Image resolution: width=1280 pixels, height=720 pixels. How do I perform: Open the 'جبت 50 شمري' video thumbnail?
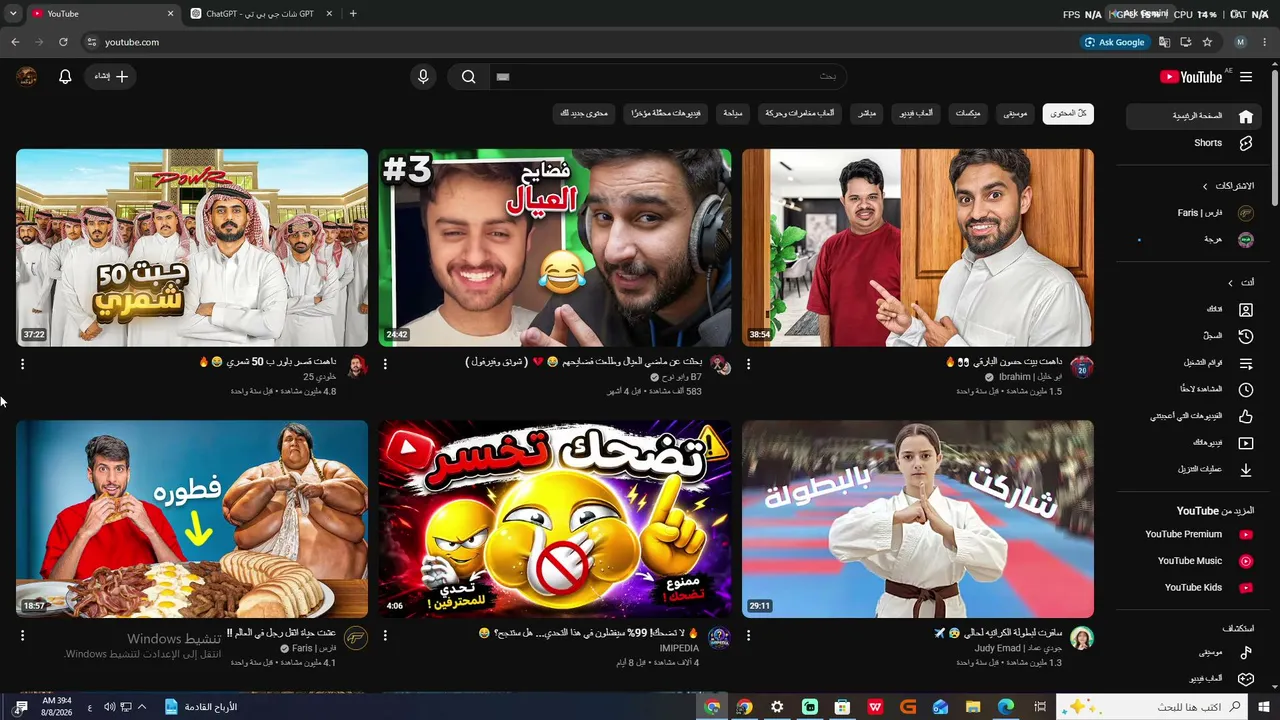click(x=192, y=248)
